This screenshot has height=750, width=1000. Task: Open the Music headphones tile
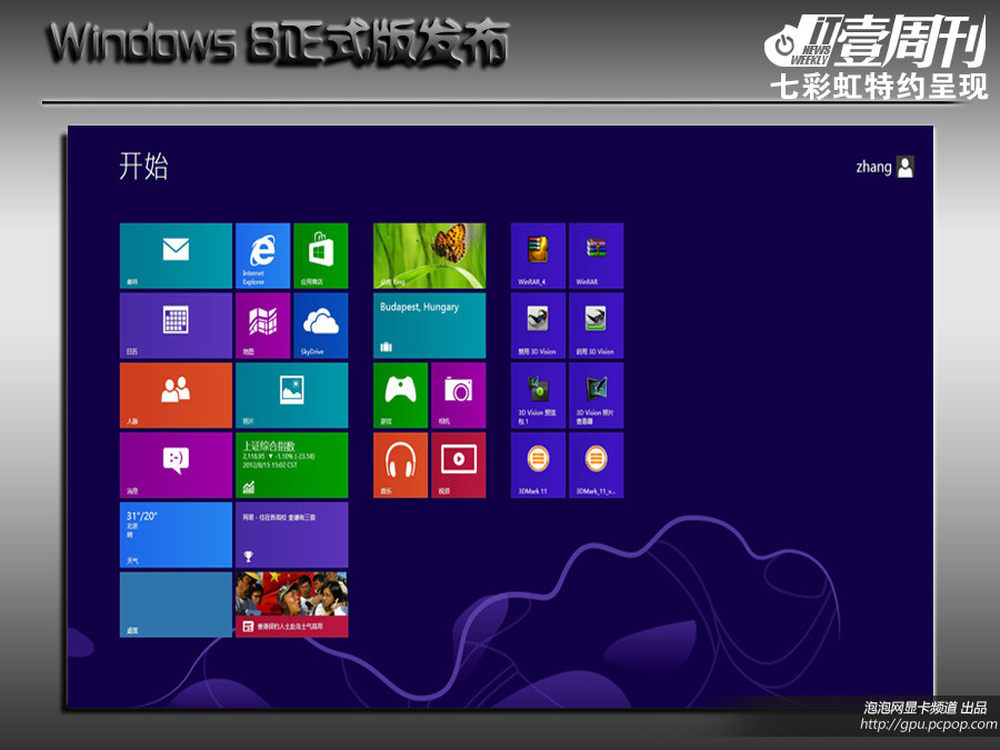coord(401,465)
